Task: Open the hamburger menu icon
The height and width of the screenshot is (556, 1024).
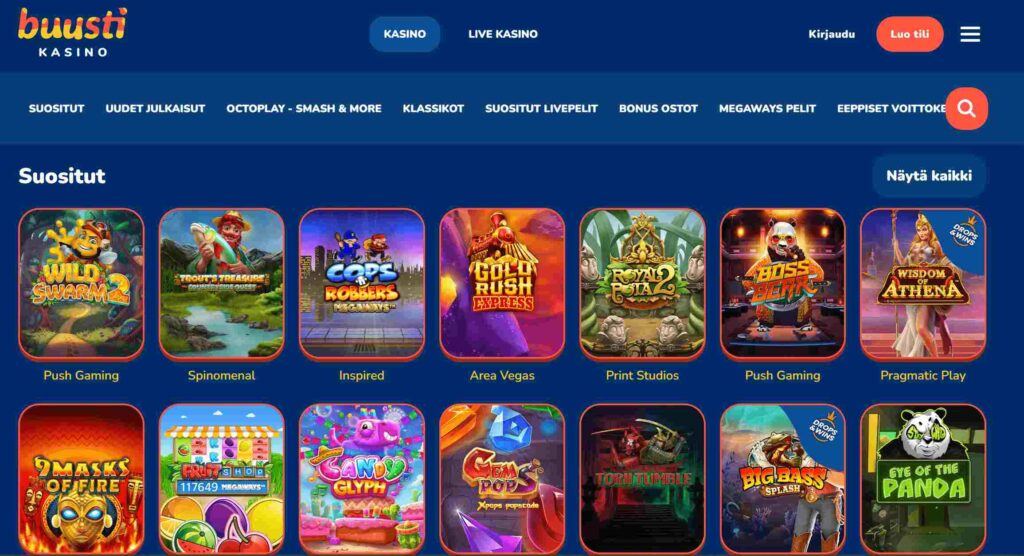Action: click(970, 34)
